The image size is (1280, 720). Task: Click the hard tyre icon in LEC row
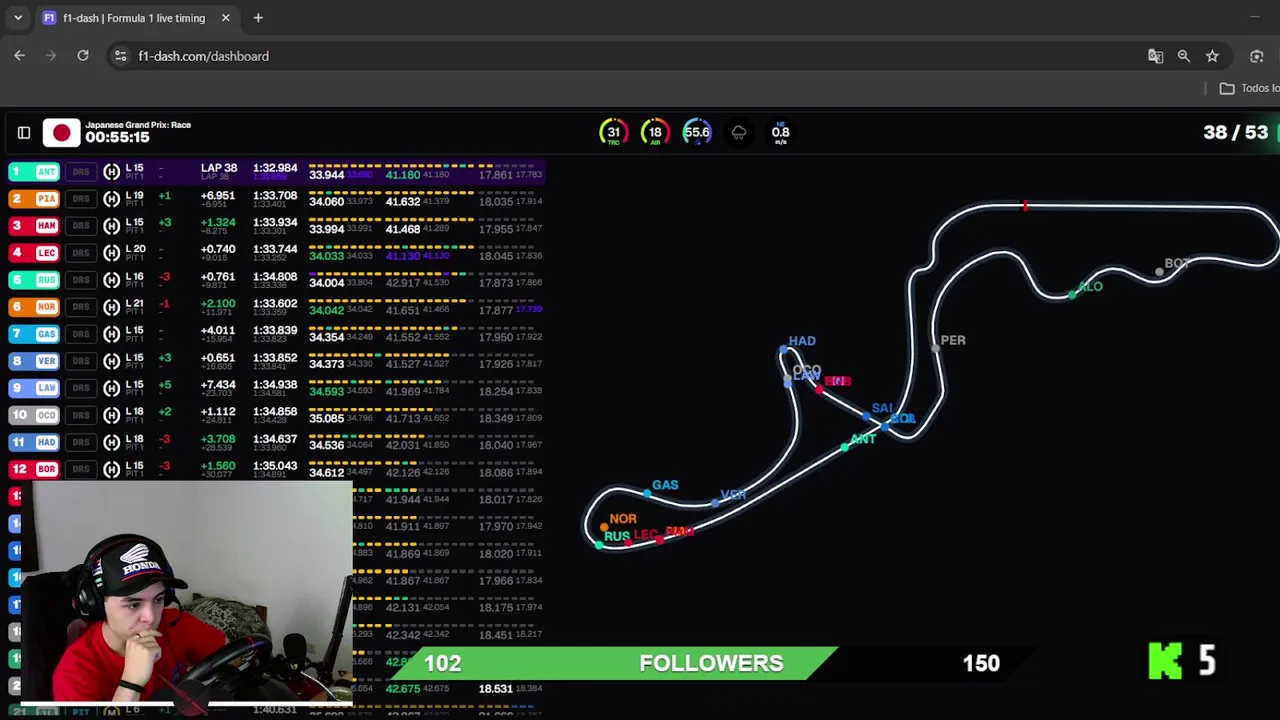pos(111,253)
